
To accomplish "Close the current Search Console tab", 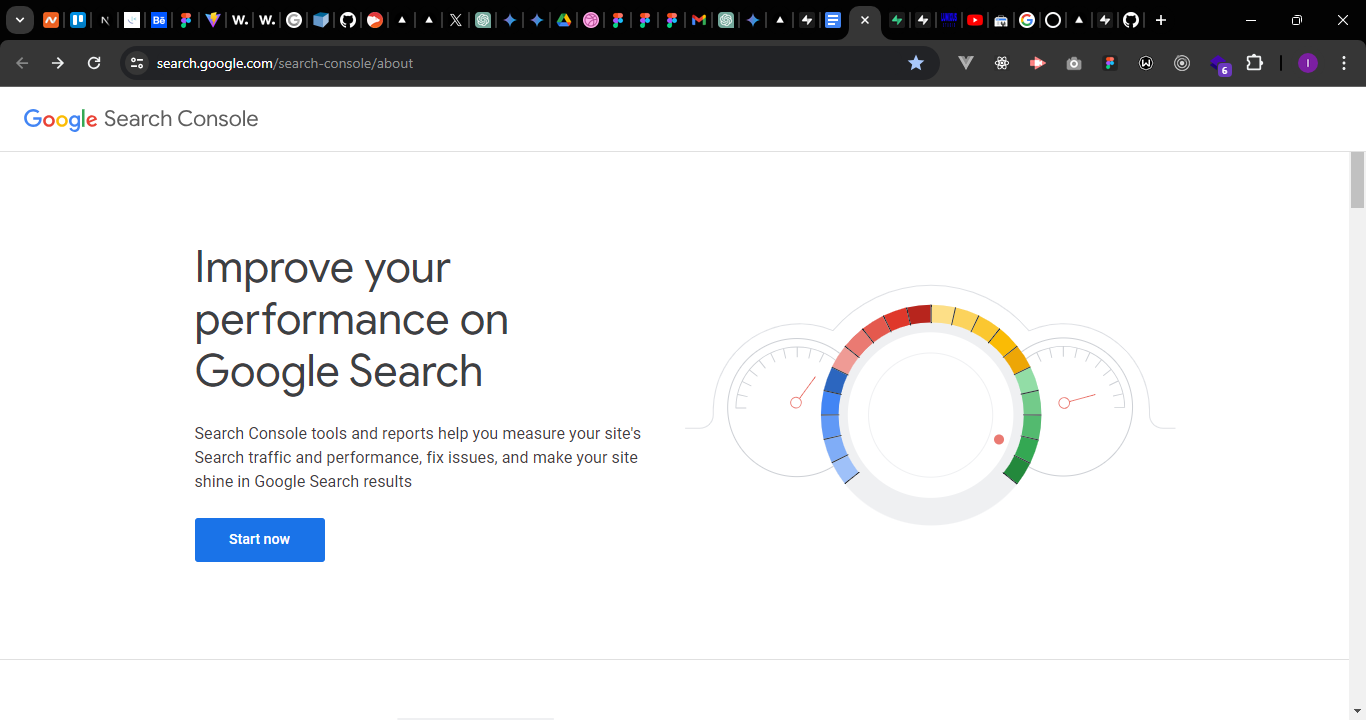I will pos(865,20).
